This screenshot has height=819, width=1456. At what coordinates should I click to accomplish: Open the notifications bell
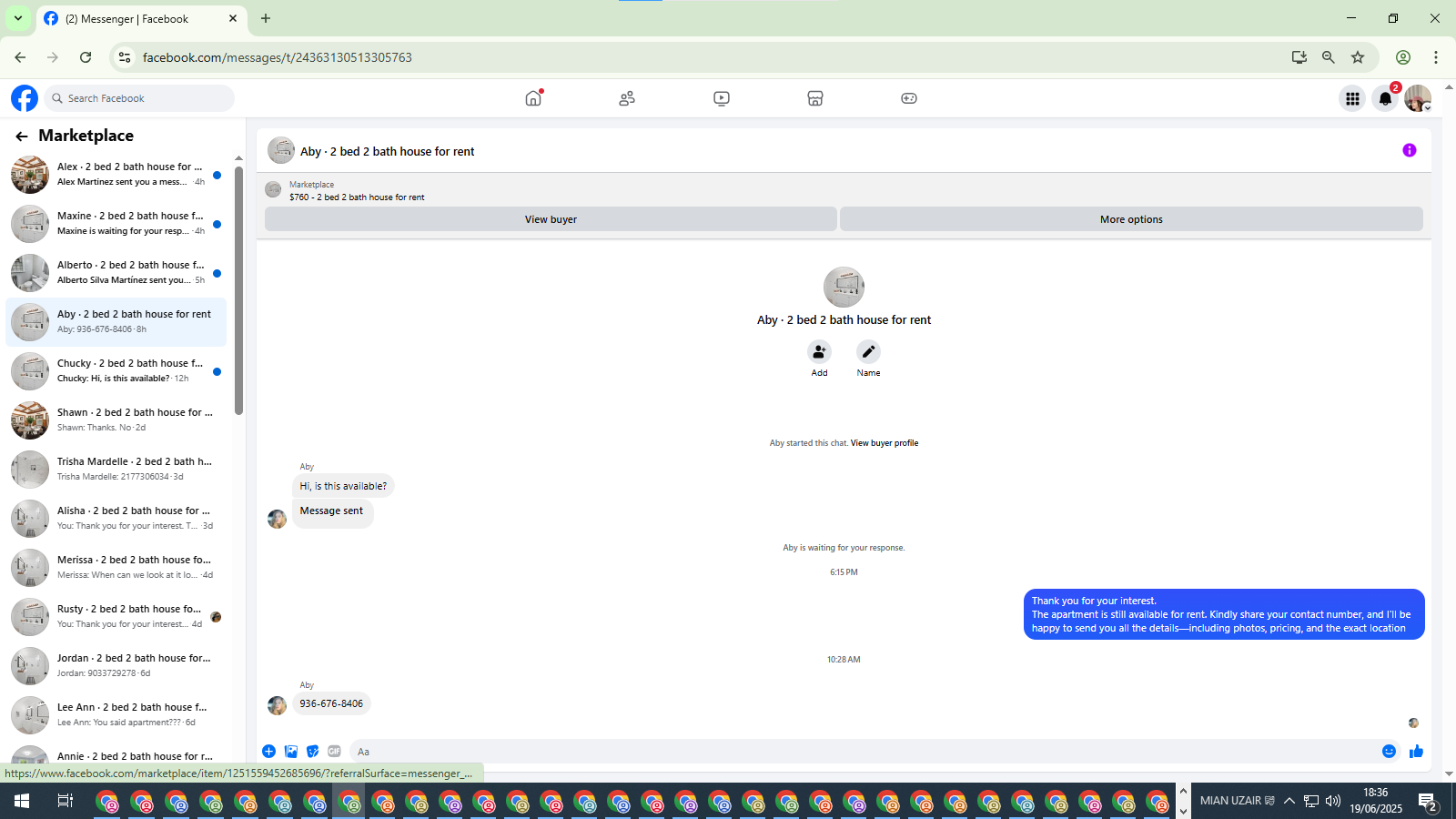[1385, 98]
